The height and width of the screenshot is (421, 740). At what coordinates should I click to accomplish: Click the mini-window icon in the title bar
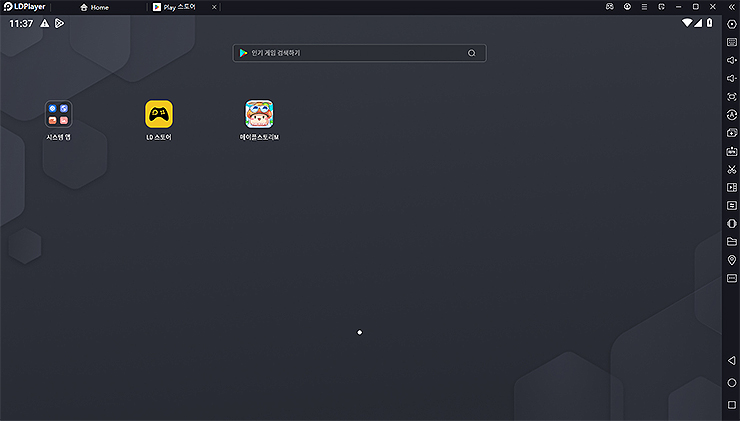click(x=661, y=7)
